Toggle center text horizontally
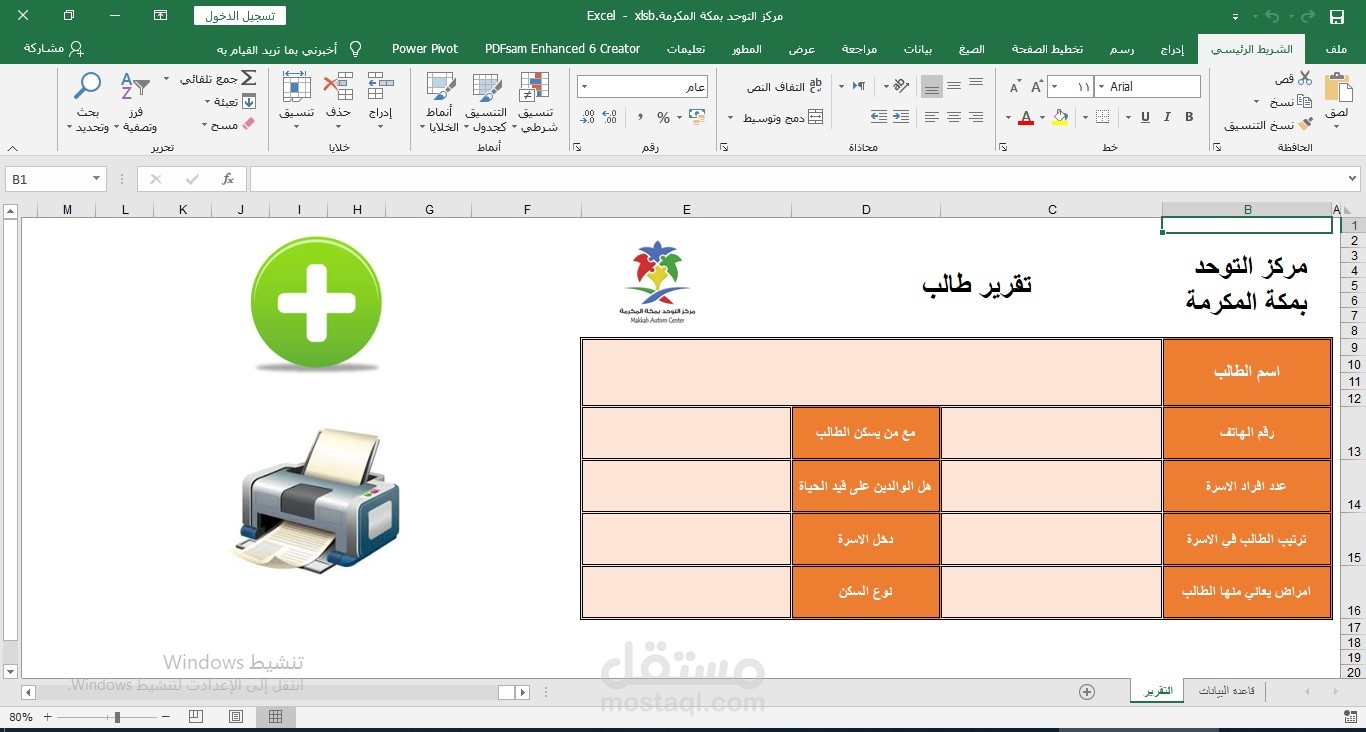The width and height of the screenshot is (1366, 732). point(954,117)
